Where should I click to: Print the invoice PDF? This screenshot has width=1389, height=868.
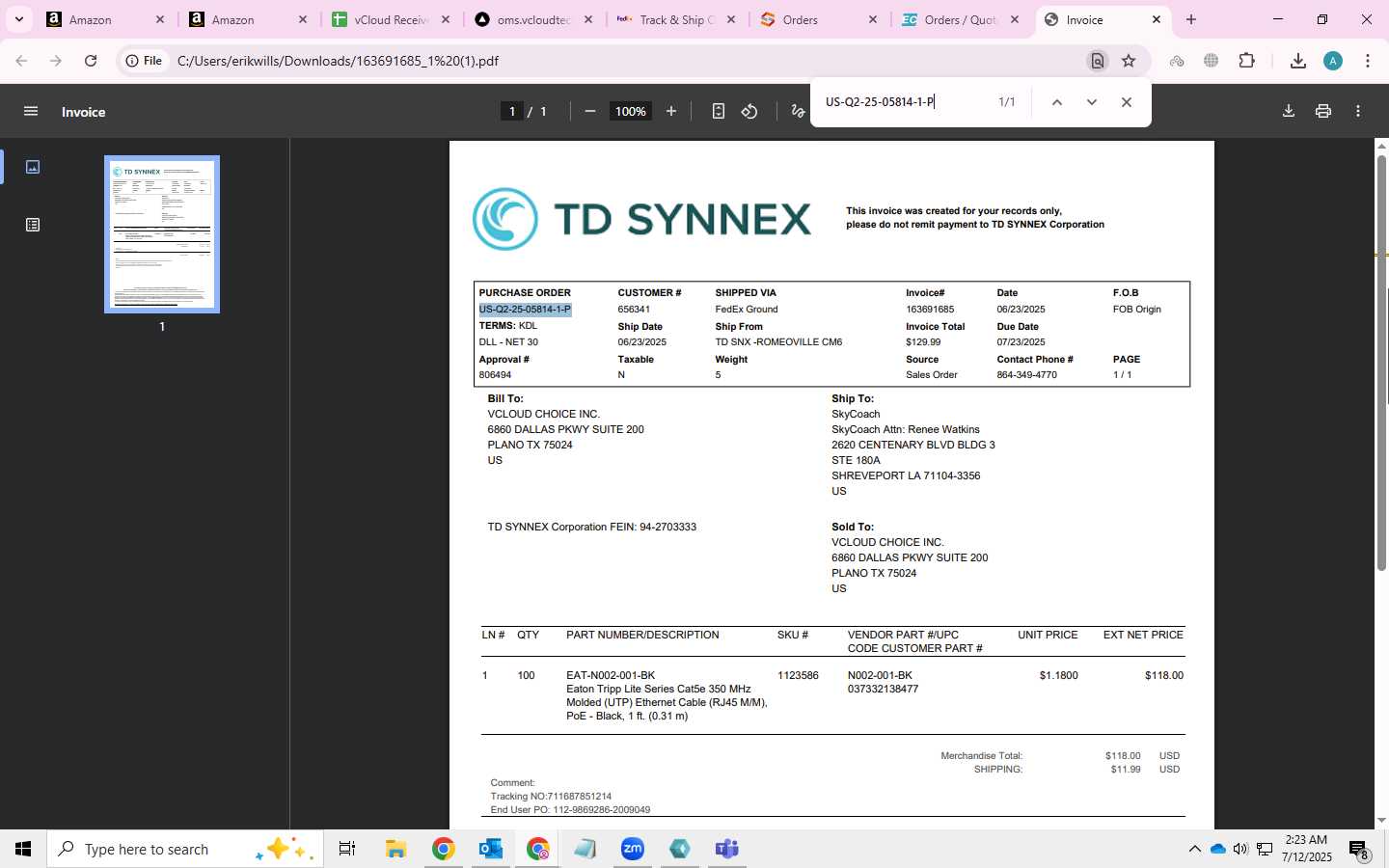(1323, 112)
